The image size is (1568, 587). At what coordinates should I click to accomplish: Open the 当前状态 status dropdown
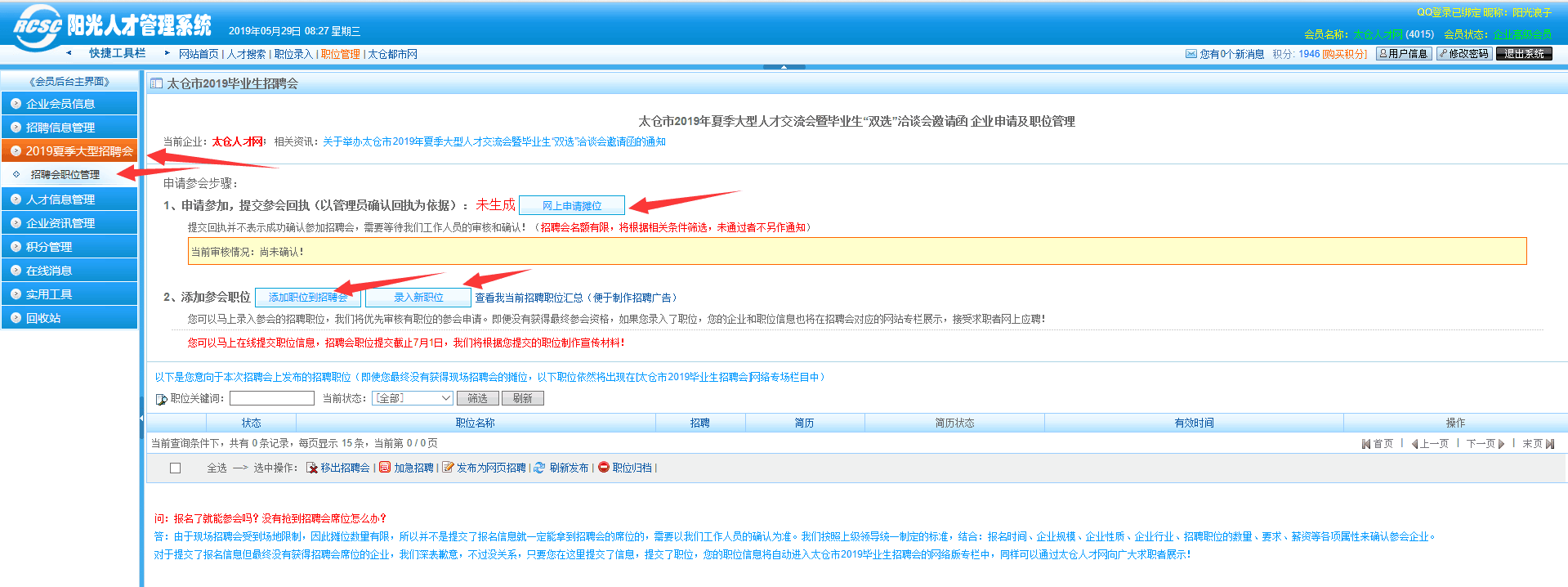click(412, 398)
